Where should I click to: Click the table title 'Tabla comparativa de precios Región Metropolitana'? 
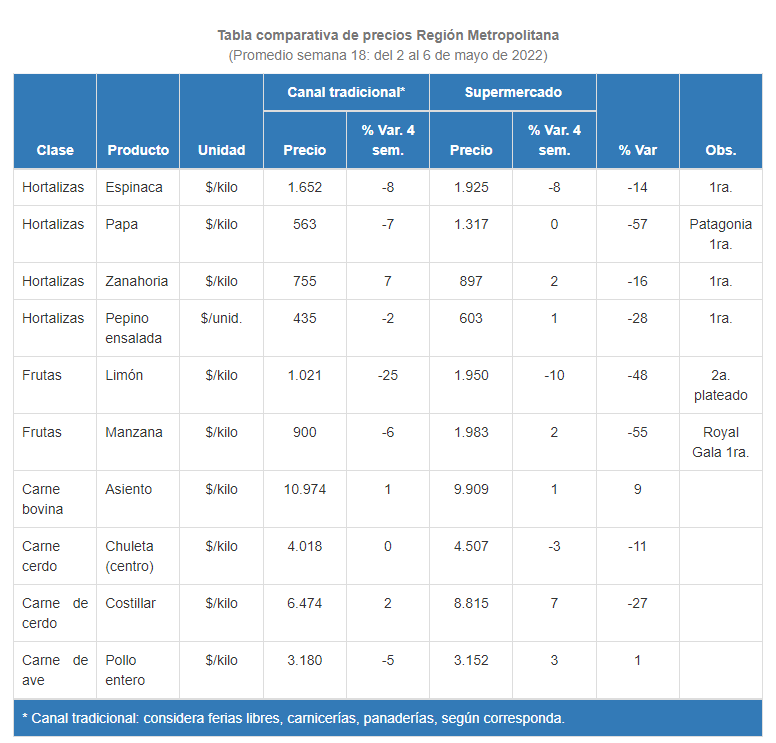[x=388, y=36]
